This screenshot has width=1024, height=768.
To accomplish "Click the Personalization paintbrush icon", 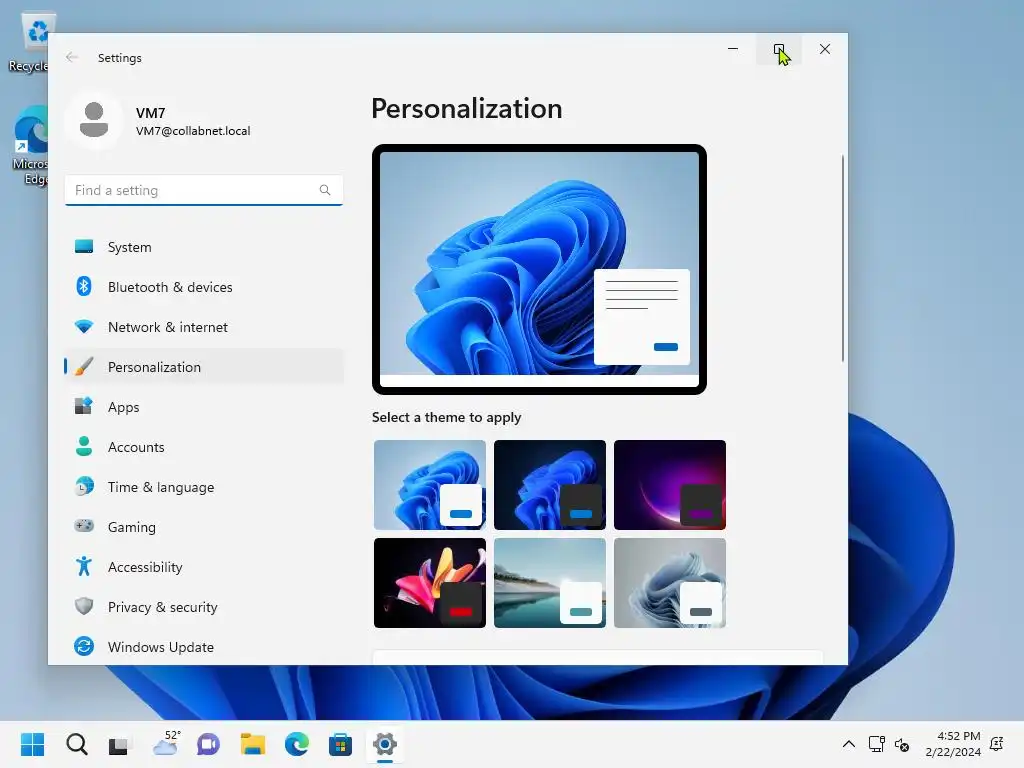I will (84, 366).
